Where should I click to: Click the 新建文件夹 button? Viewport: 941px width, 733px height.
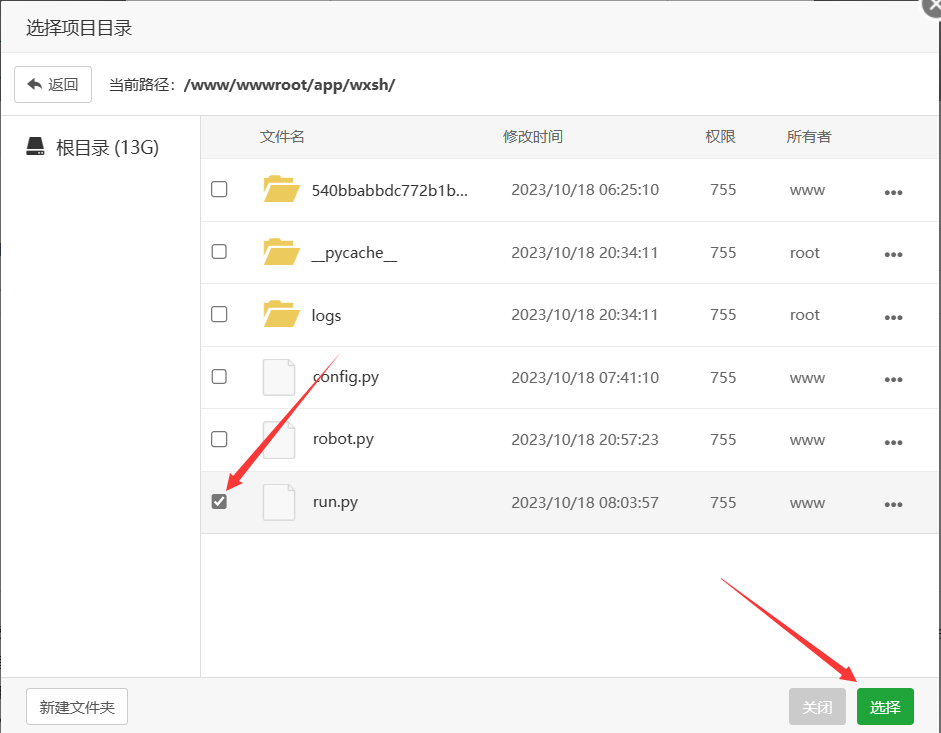[77, 707]
